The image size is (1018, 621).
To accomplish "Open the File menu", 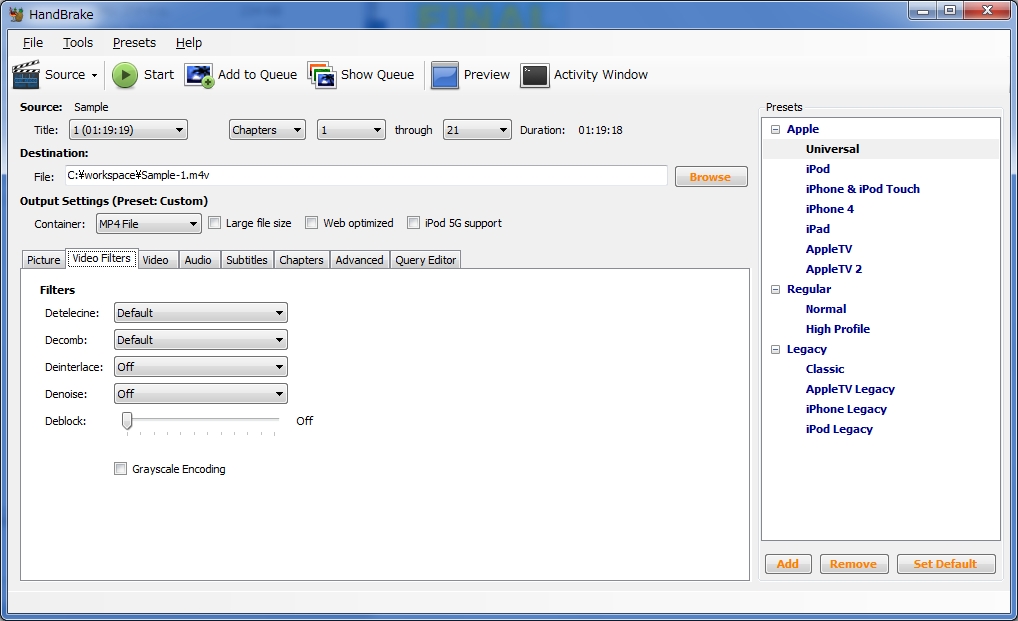I will 32,43.
